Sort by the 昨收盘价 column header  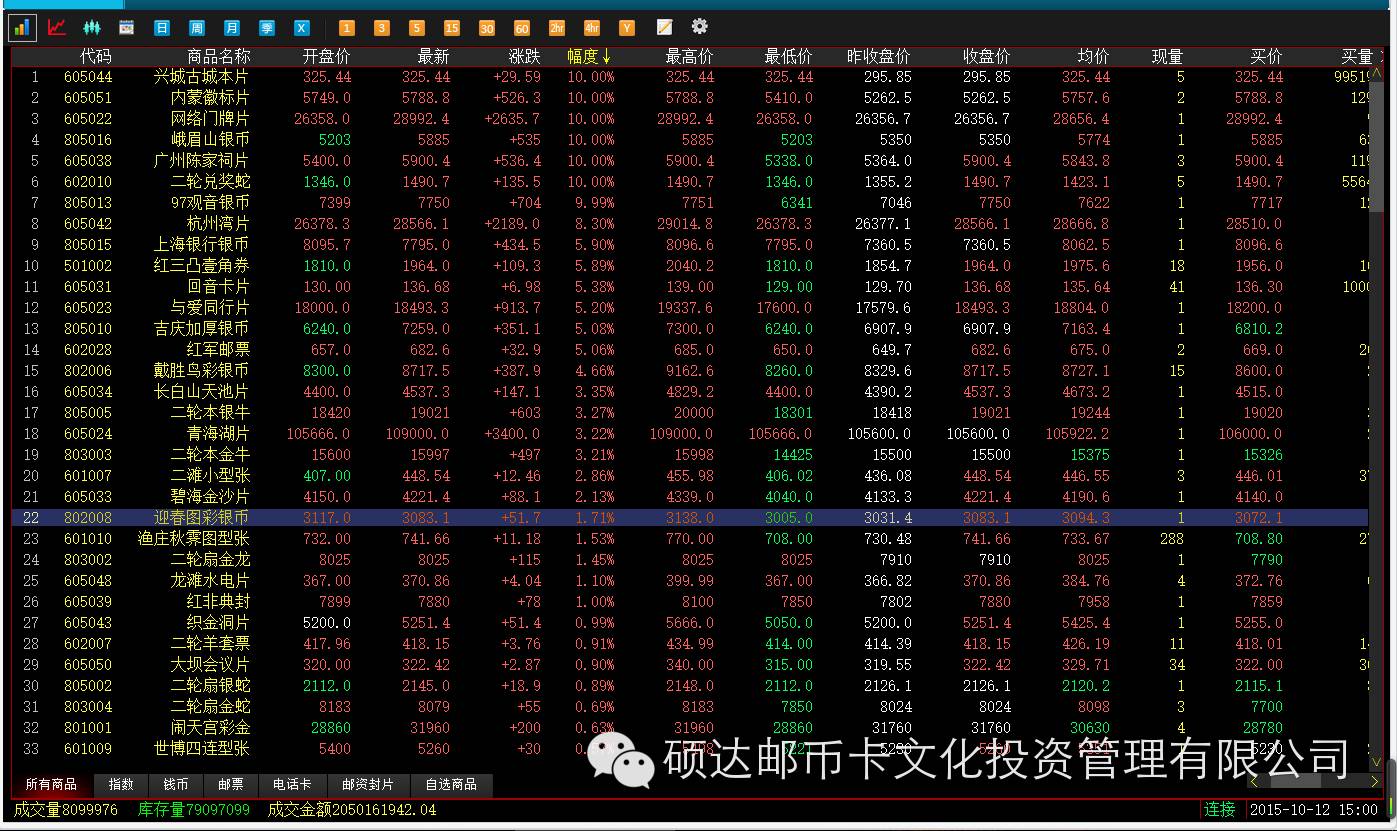coord(879,57)
